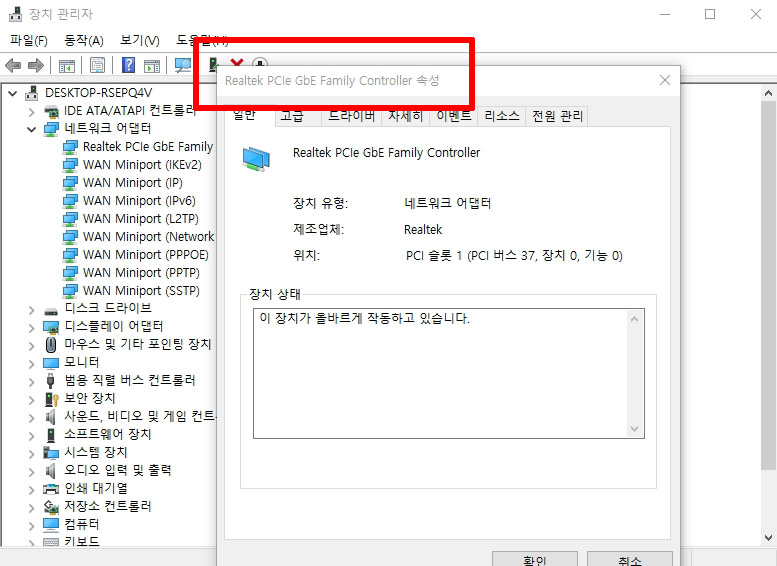Image resolution: width=777 pixels, height=566 pixels.
Task: Click Device Manager vertical scrollbar thumb
Action: click(x=768, y=285)
